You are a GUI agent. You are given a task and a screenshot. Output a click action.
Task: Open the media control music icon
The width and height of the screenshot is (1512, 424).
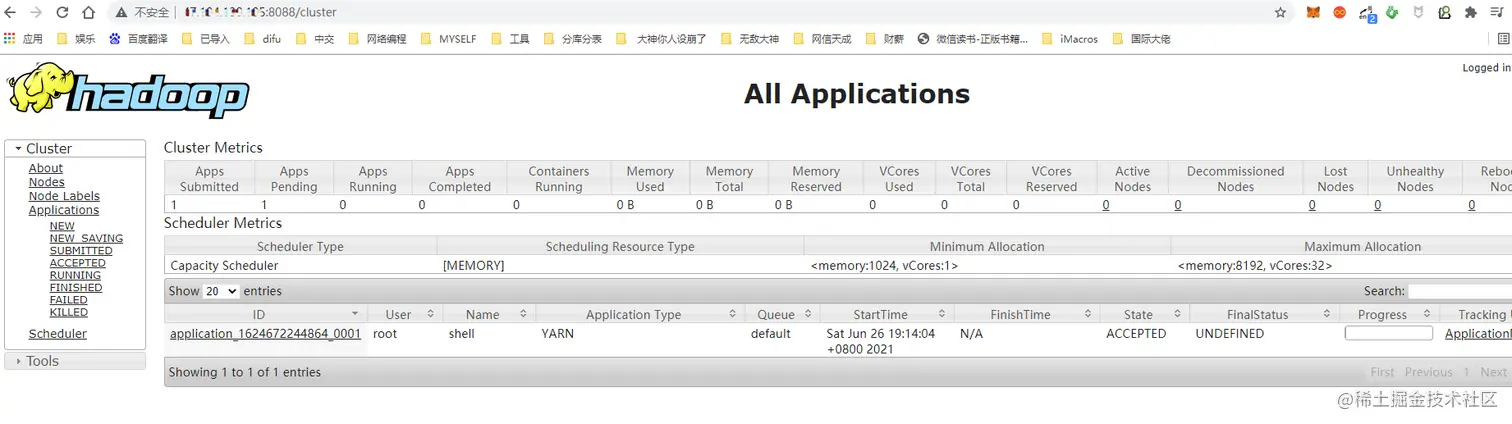[1497, 13]
